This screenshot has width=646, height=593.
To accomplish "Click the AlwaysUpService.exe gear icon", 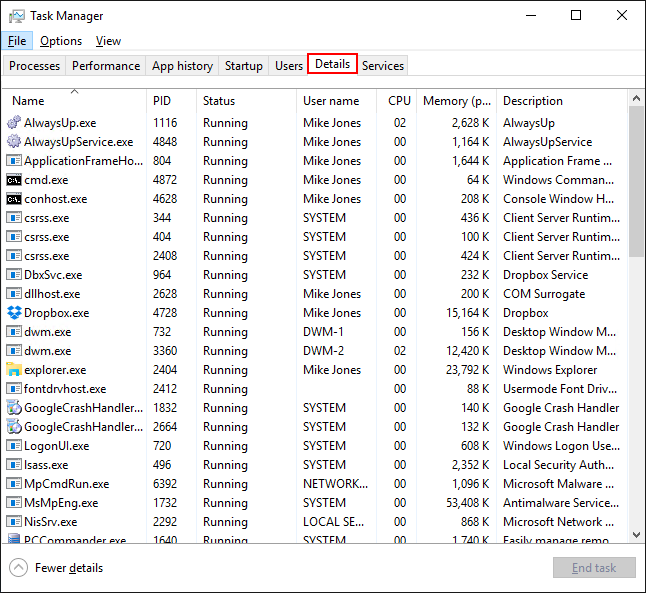I will click(14, 141).
